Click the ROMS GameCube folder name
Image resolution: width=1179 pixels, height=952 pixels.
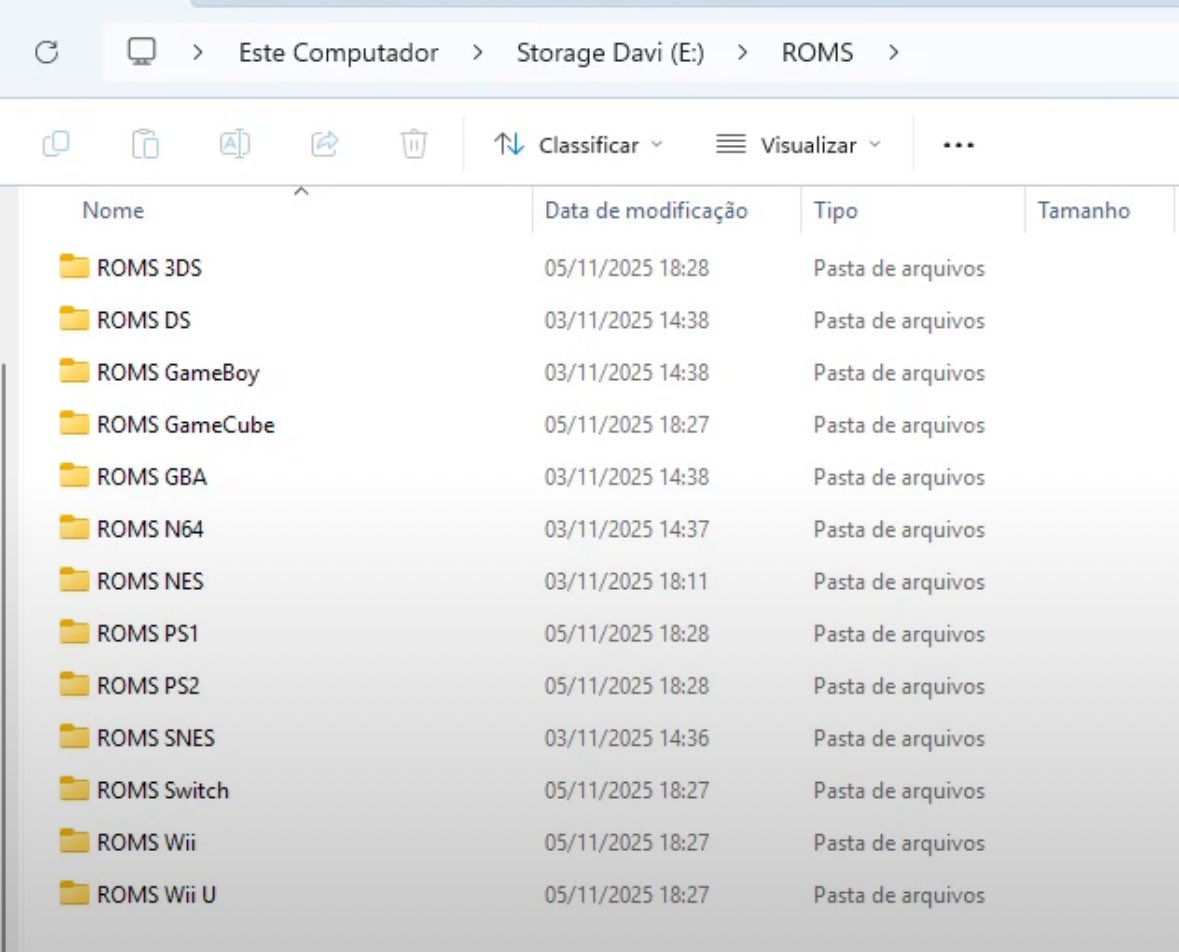[186, 425]
